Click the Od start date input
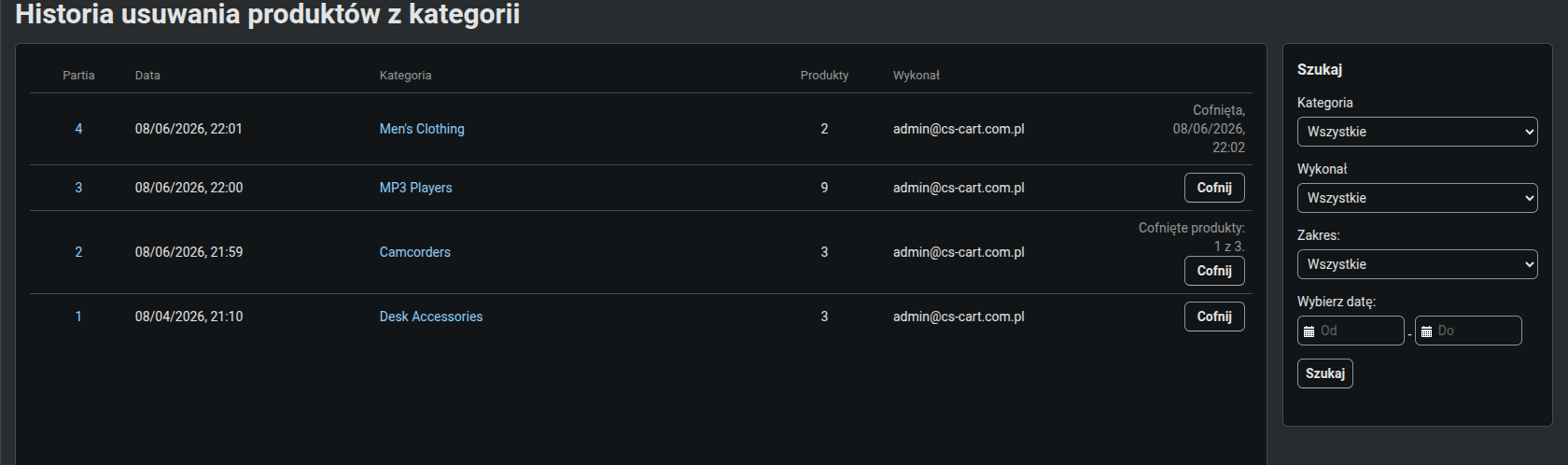1568x465 pixels. [1351, 331]
